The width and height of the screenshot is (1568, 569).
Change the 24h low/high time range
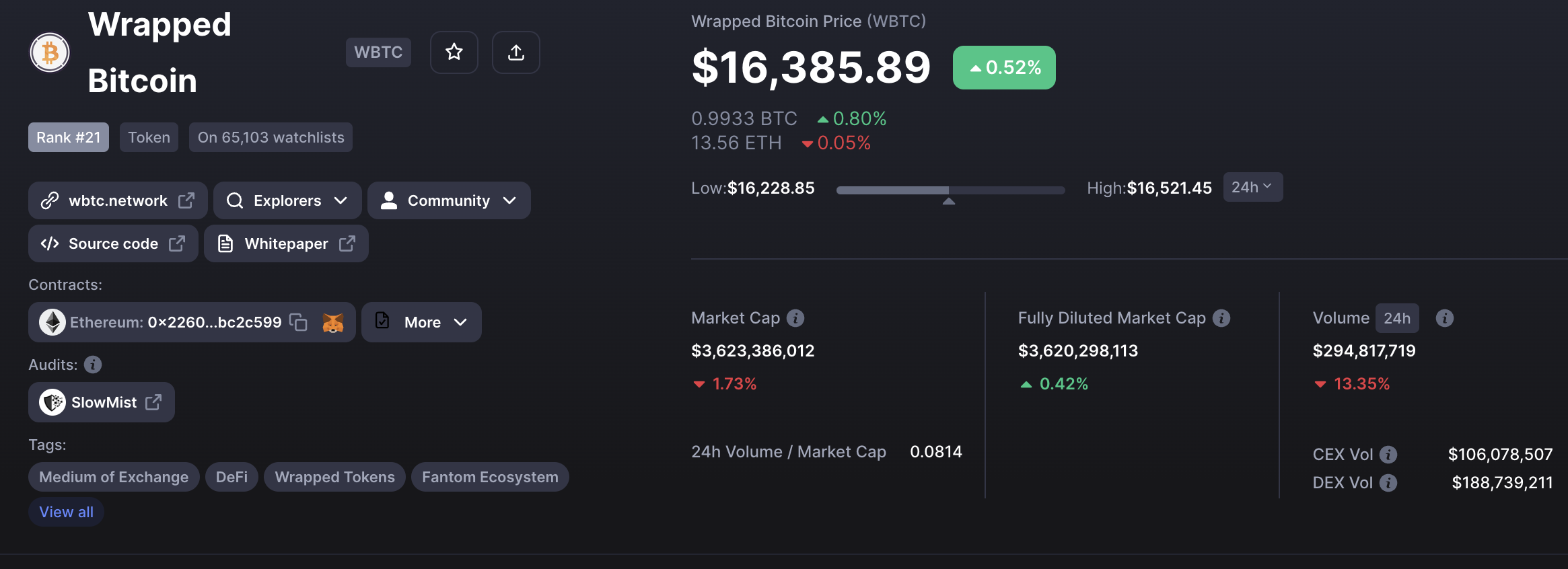point(1252,187)
